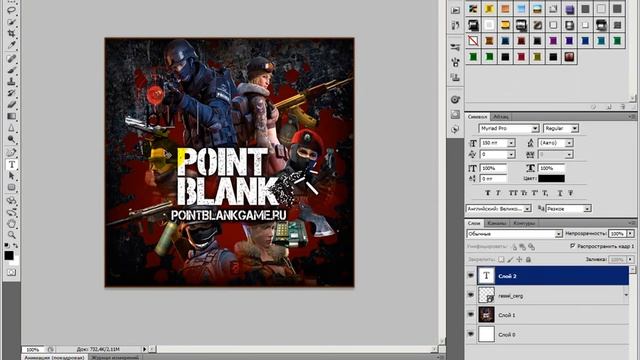Screen dimensions: 640x360
Task: Select the Hand tool
Action: click(11, 224)
